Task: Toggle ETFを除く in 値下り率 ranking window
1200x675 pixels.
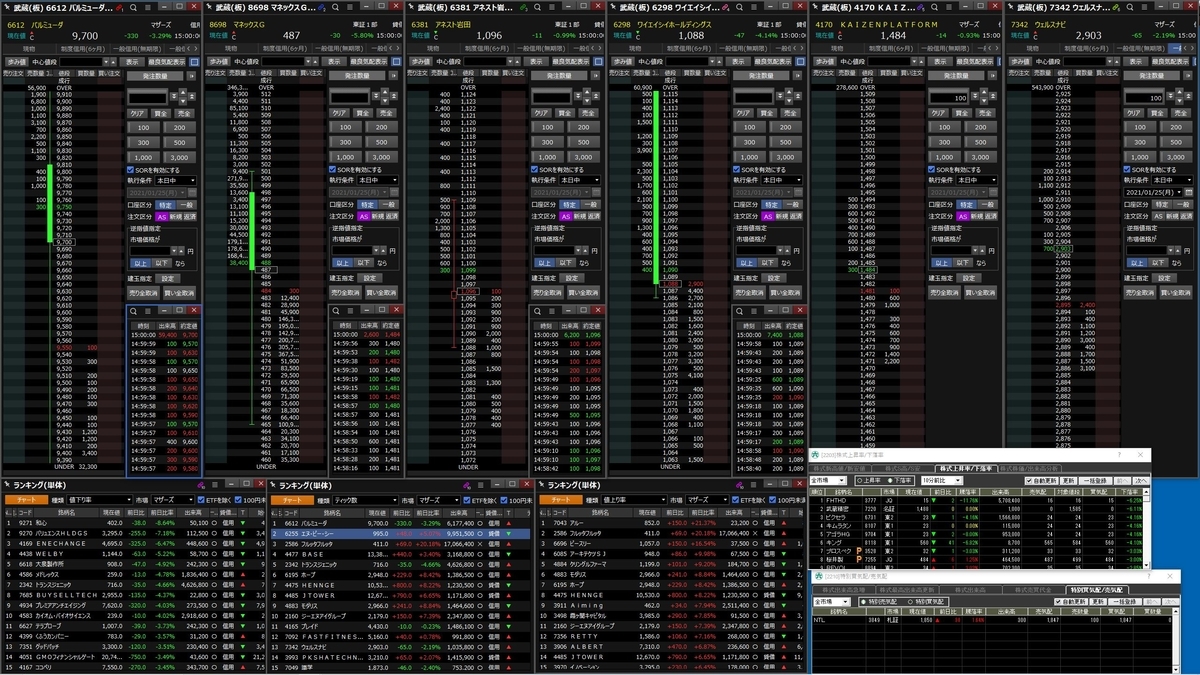Action: pos(201,500)
